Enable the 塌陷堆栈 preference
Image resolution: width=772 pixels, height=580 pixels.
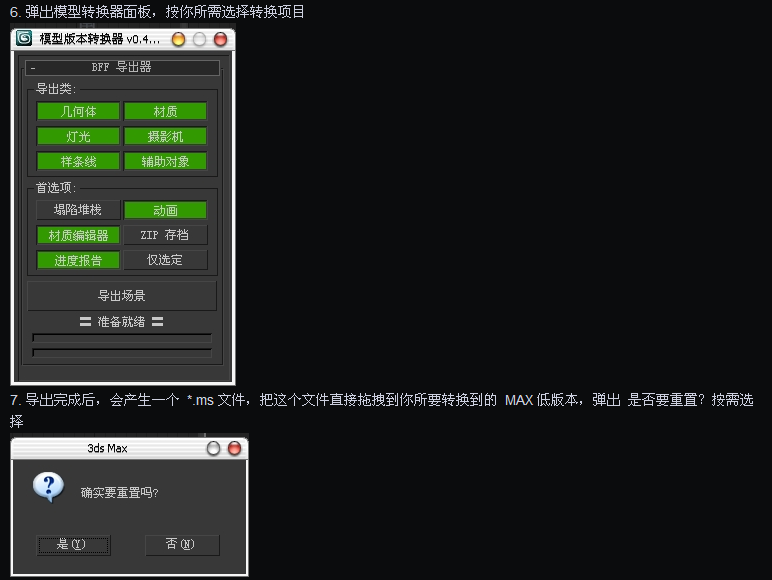[78, 210]
